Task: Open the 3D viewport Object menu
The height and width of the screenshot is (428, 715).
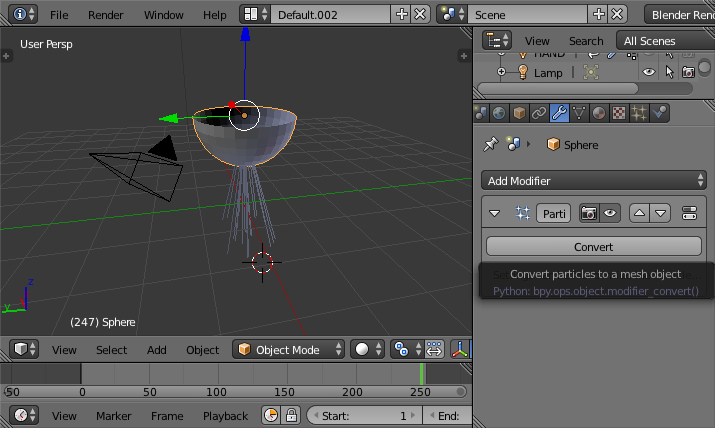Action: click(x=202, y=350)
